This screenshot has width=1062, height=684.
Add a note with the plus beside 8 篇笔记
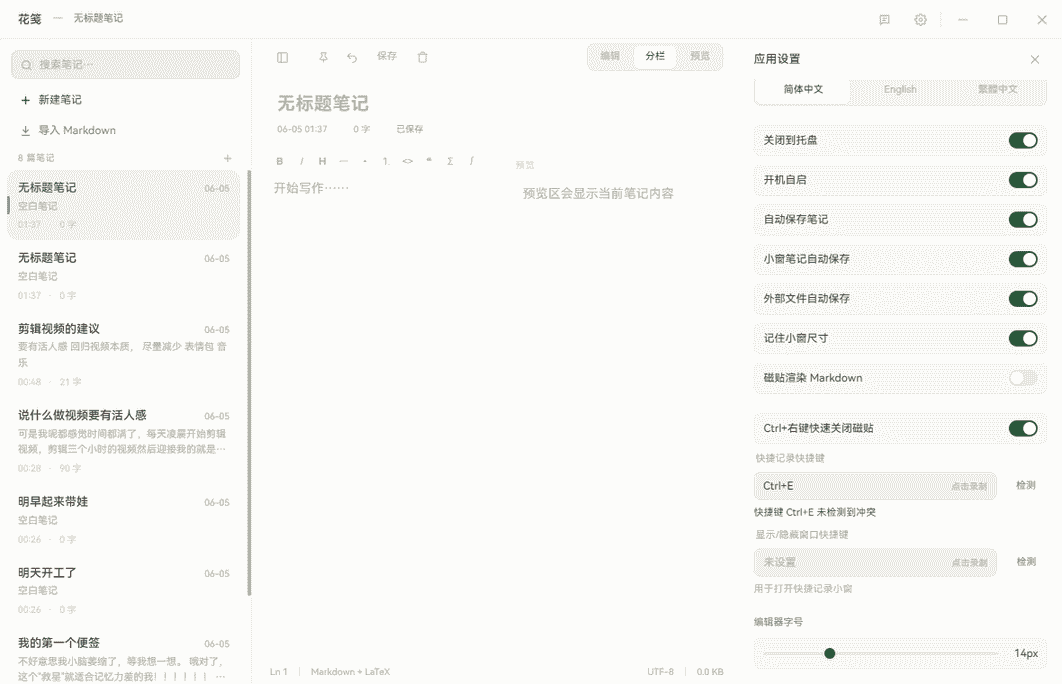pyautogui.click(x=228, y=158)
